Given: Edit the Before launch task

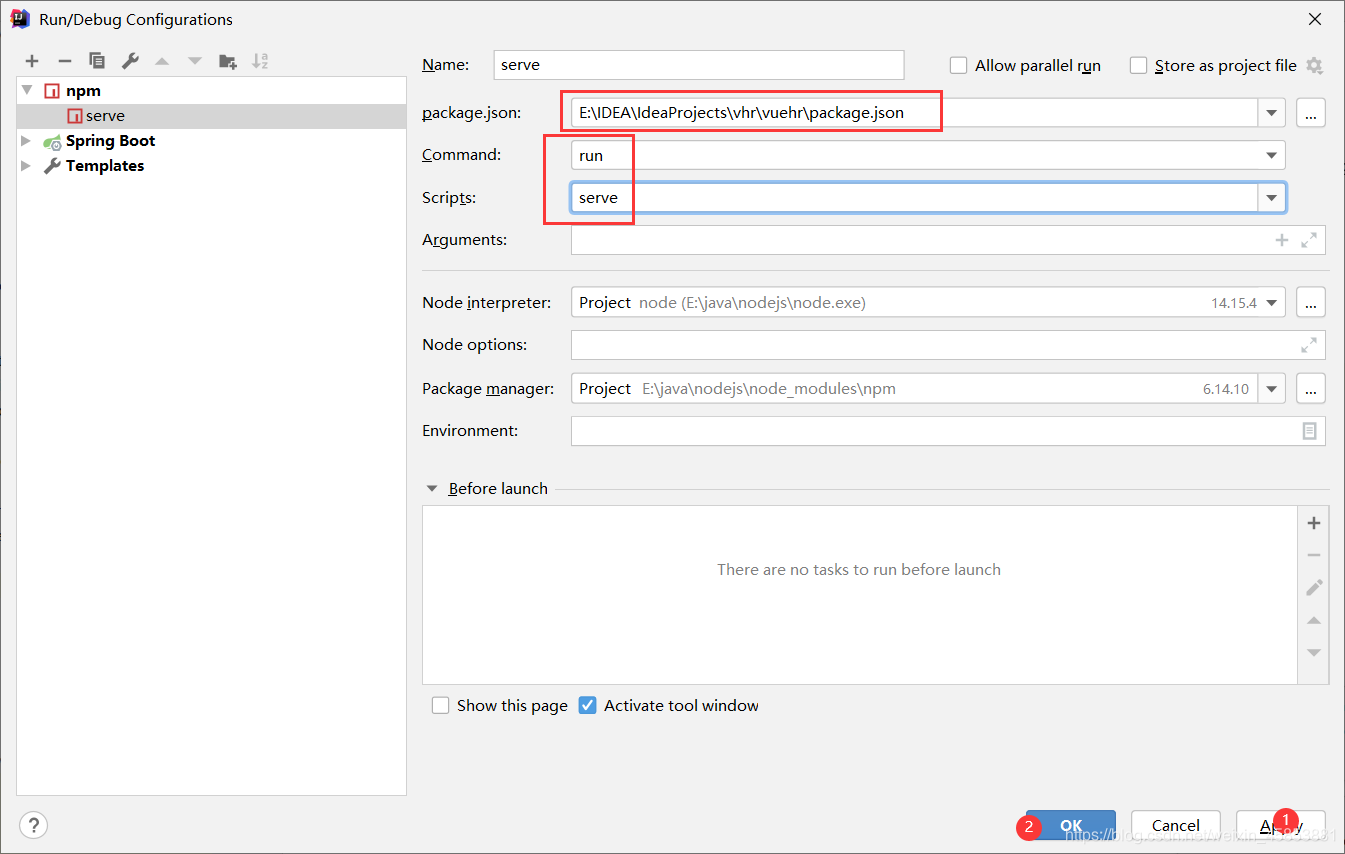Looking at the screenshot, I should pyautogui.click(x=1314, y=587).
